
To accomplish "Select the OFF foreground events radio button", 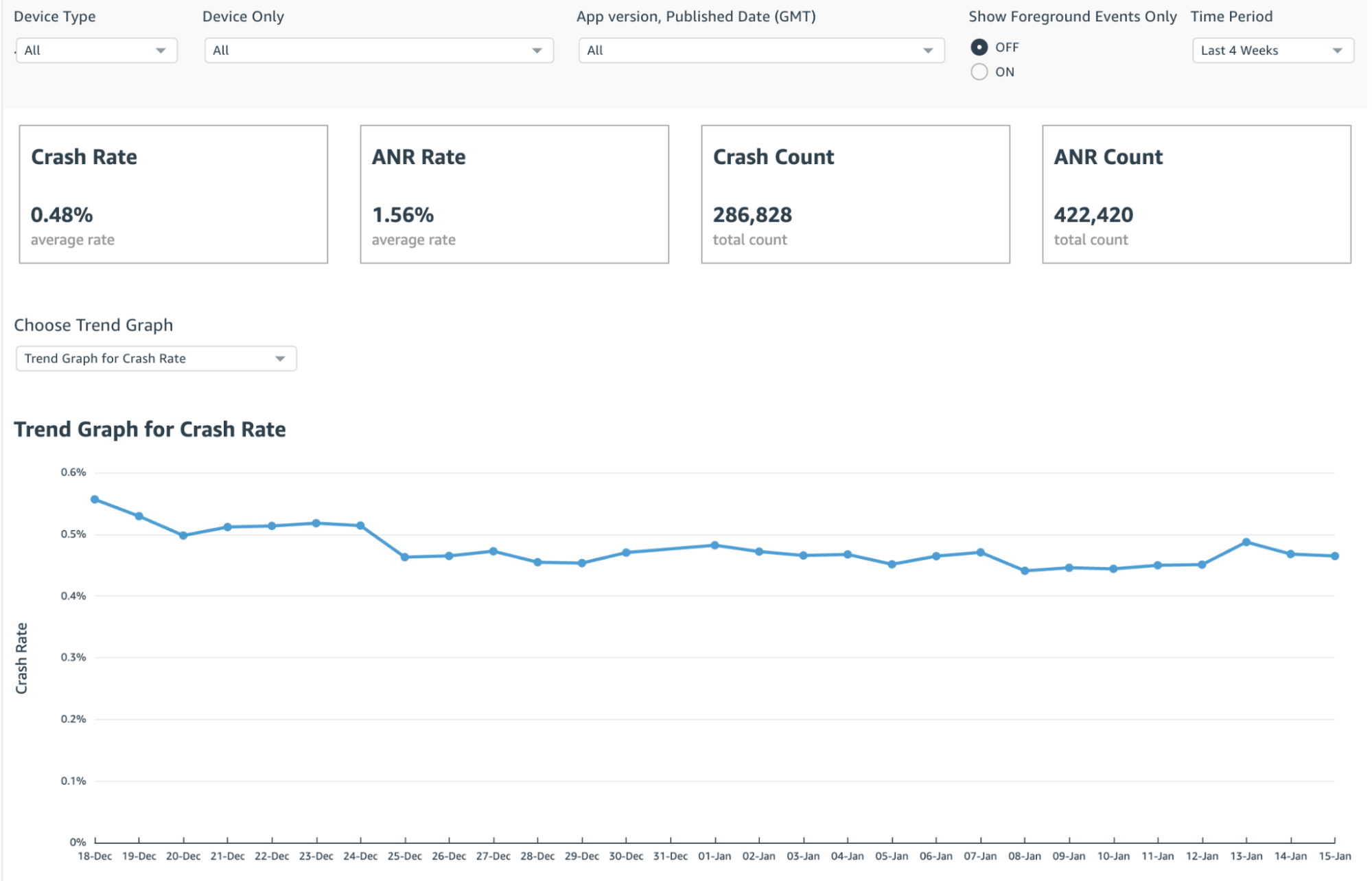I will click(979, 47).
